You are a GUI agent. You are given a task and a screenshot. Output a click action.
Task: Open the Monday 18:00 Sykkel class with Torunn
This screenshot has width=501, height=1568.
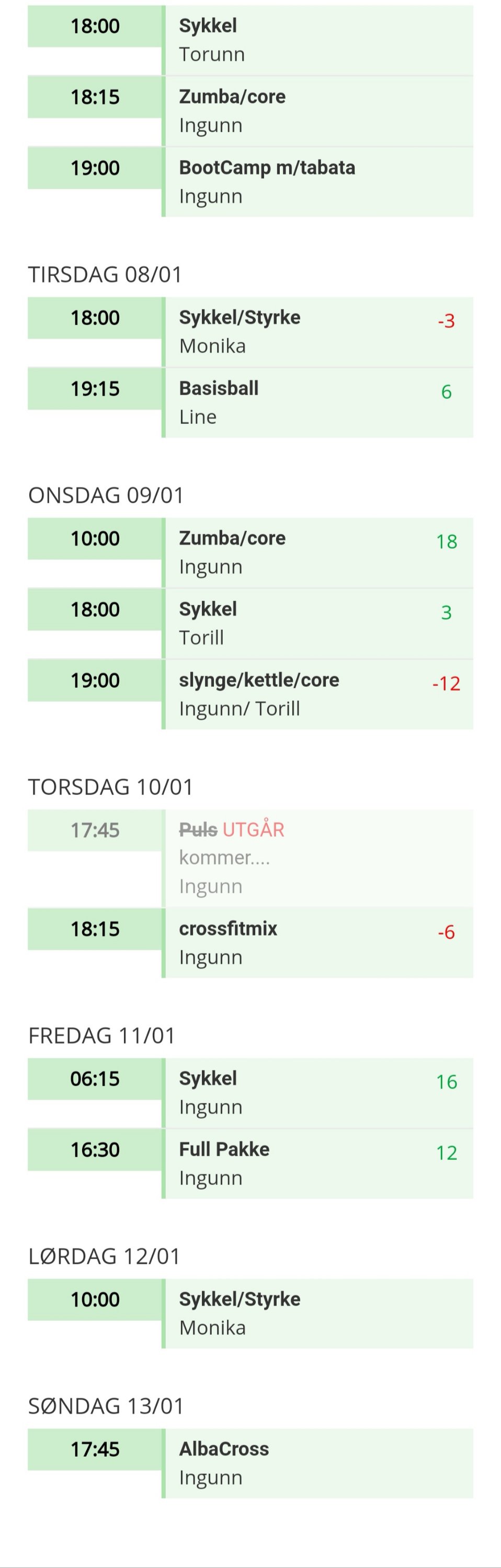point(316,40)
